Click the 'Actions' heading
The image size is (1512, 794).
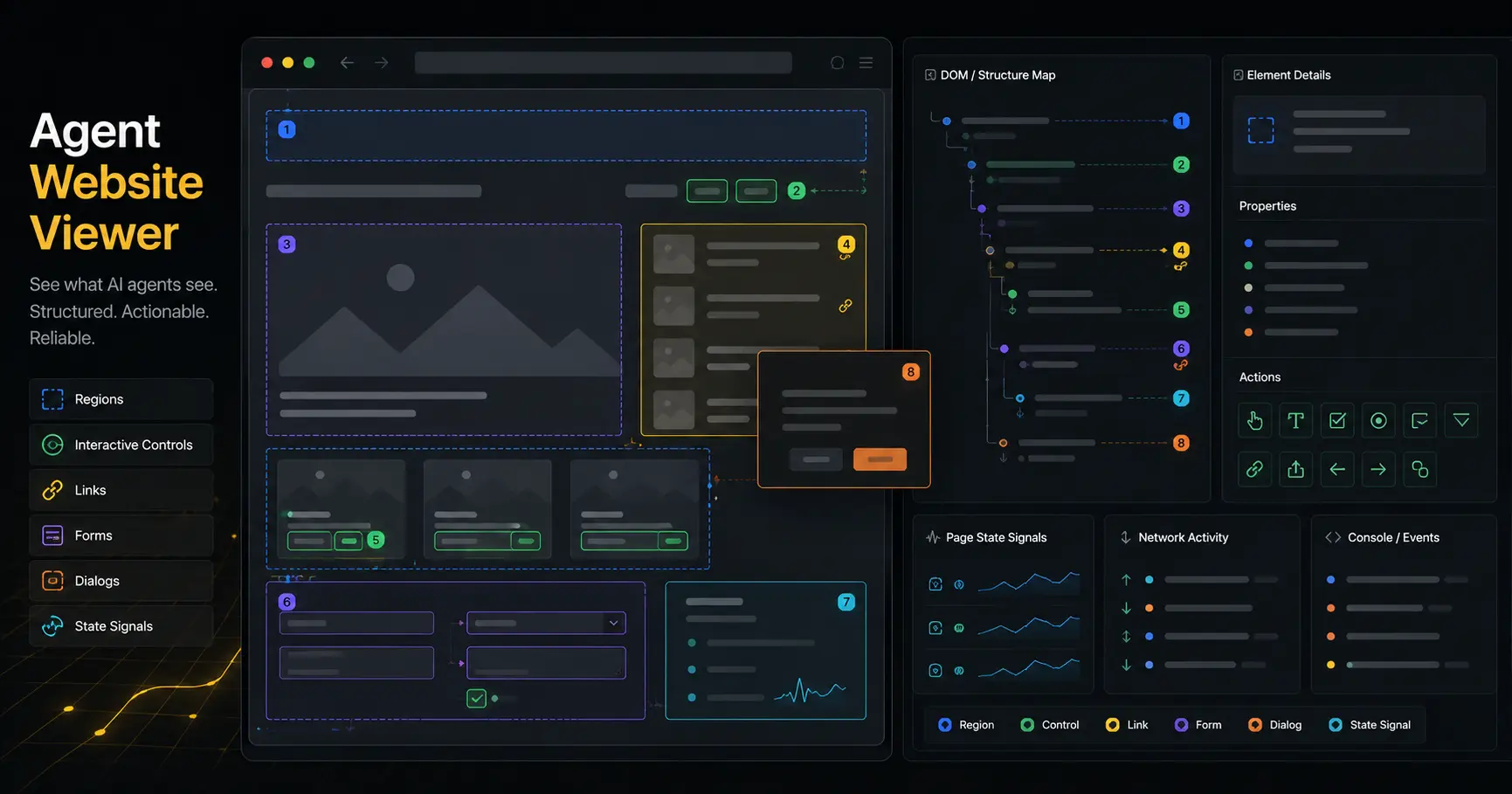tap(1260, 377)
